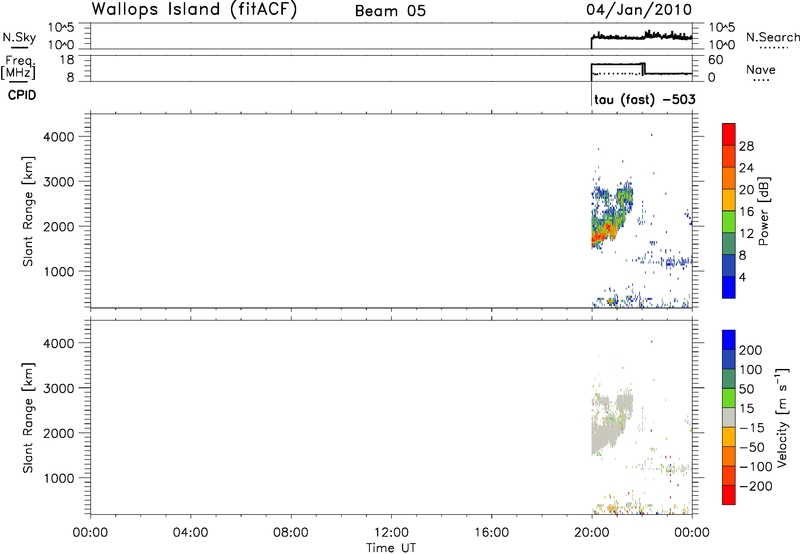Click Power swatch between 24 and 28
This screenshot has height=554, width=800.
(x=729, y=156)
